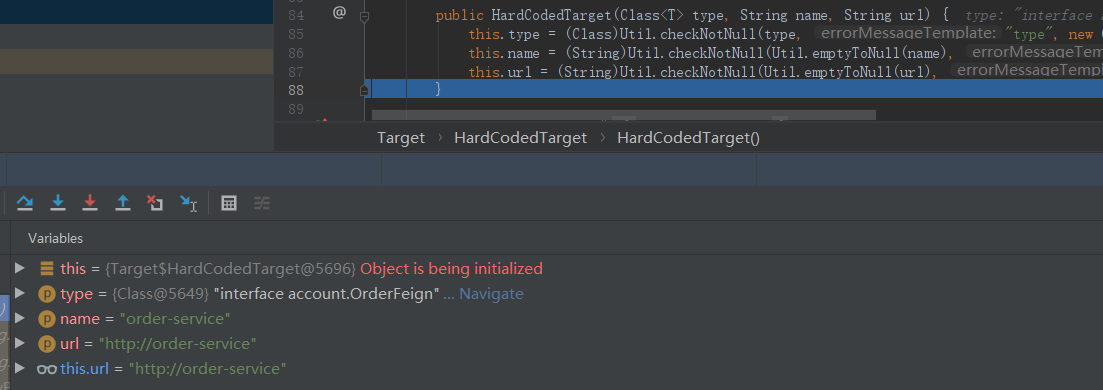The height and width of the screenshot is (390, 1103).
Task: Click the @ gutter icon on line 84
Action: 339,13
